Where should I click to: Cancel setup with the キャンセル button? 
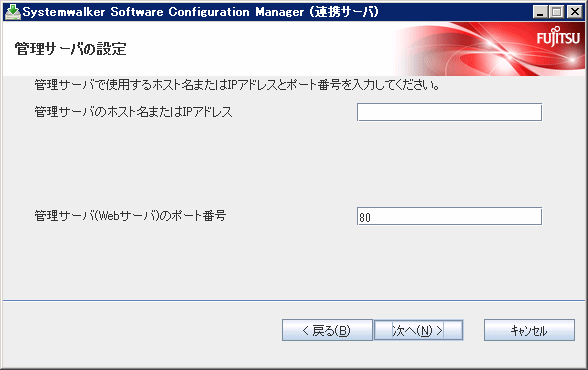point(529,330)
